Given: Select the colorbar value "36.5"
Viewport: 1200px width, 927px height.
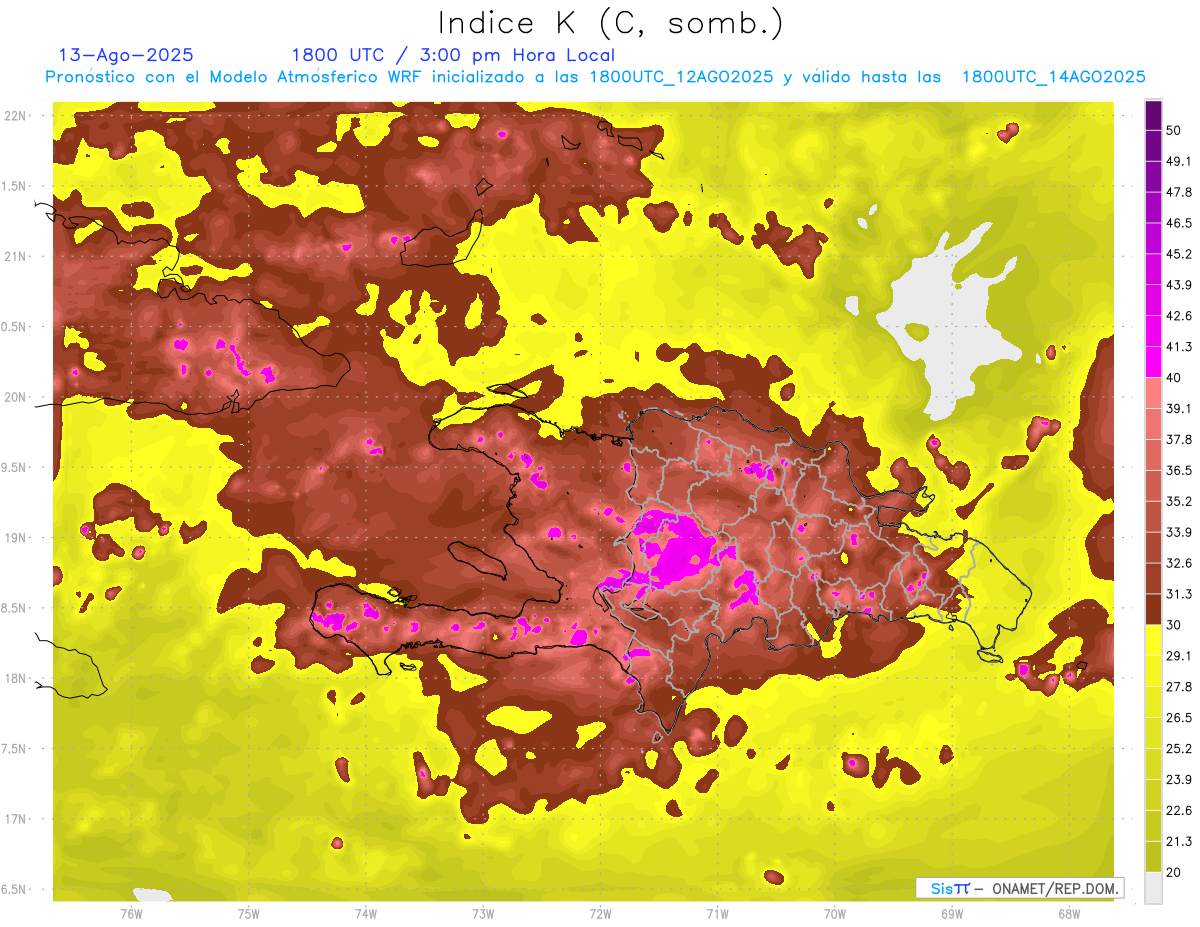Looking at the screenshot, I should (x=1179, y=471).
